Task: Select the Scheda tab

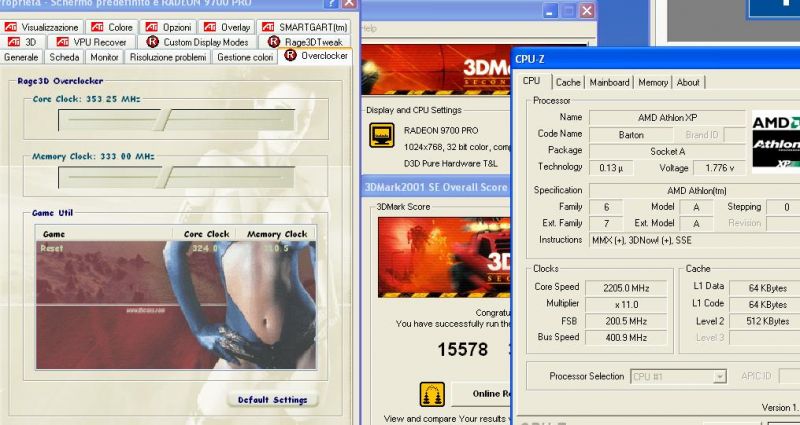Action: [64, 57]
